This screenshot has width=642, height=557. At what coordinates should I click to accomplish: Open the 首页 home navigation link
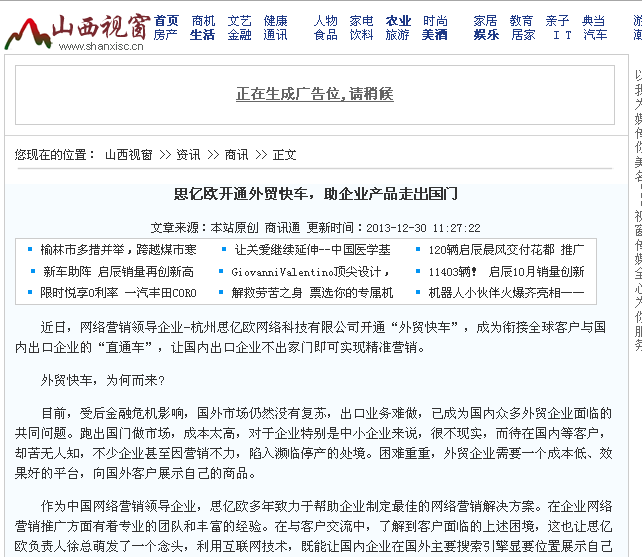[x=166, y=20]
